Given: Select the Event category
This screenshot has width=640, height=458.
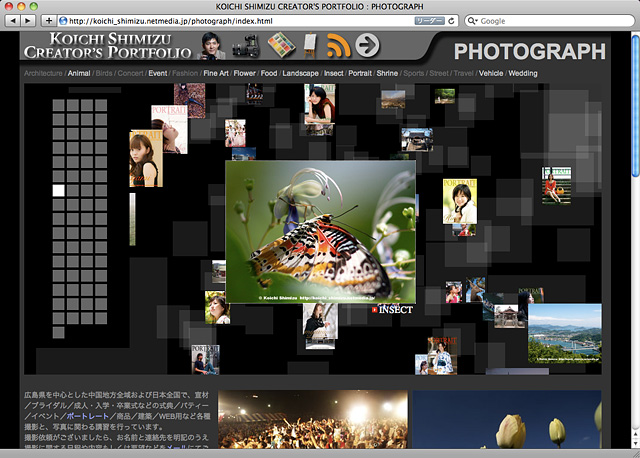Looking at the screenshot, I should [158, 73].
